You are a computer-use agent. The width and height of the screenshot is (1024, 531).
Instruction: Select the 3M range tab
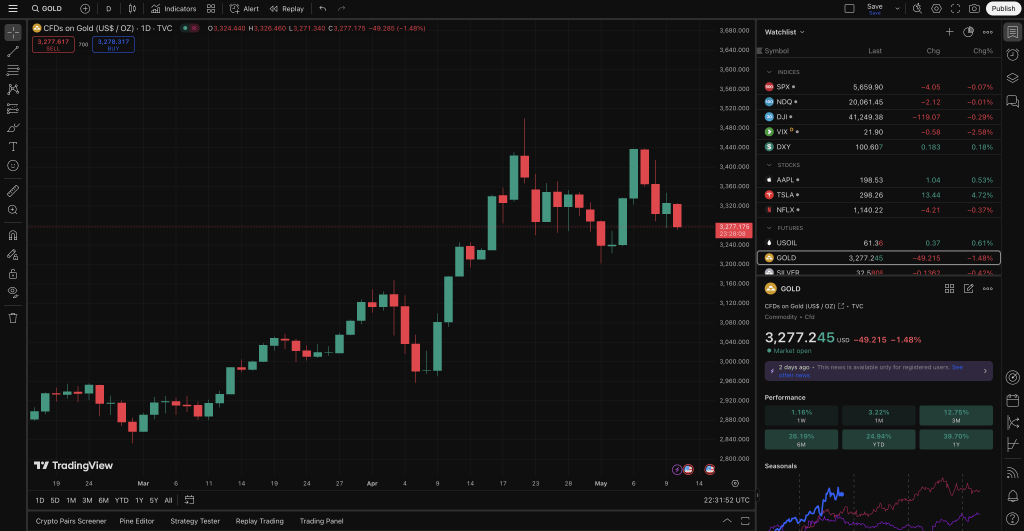coord(87,500)
